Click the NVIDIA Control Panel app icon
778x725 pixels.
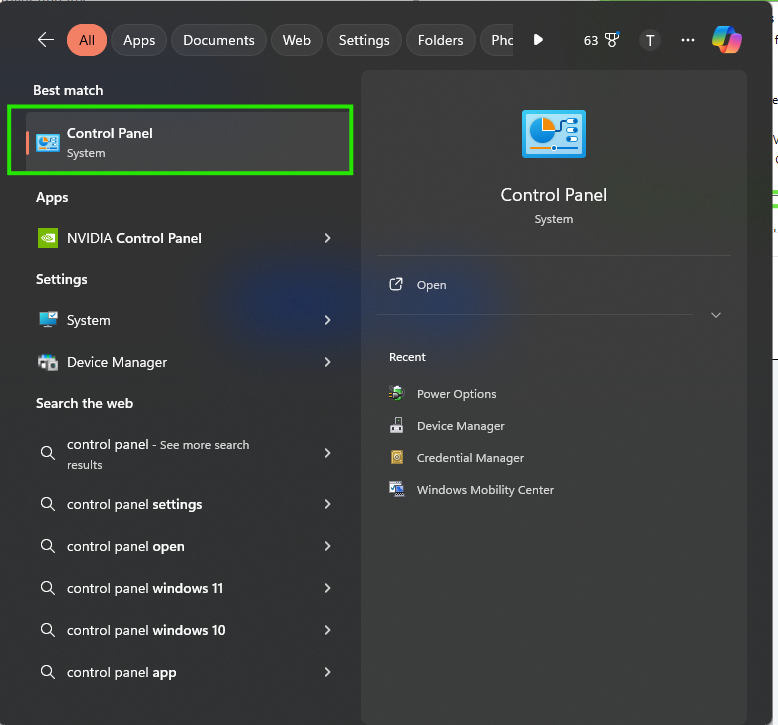tap(48, 238)
